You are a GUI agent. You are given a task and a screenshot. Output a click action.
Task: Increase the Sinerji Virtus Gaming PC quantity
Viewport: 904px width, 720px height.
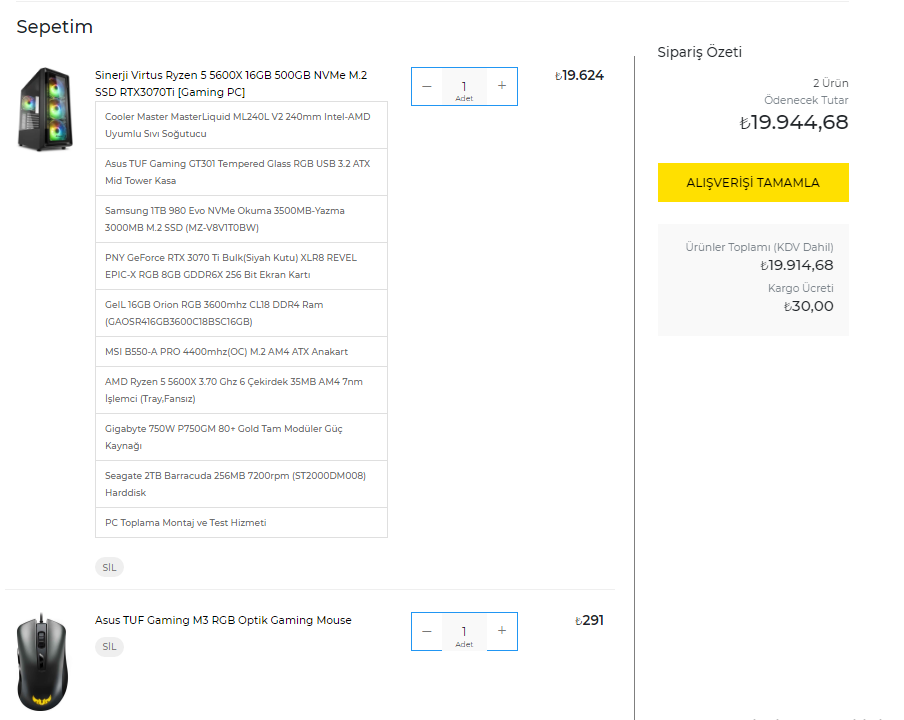click(502, 86)
